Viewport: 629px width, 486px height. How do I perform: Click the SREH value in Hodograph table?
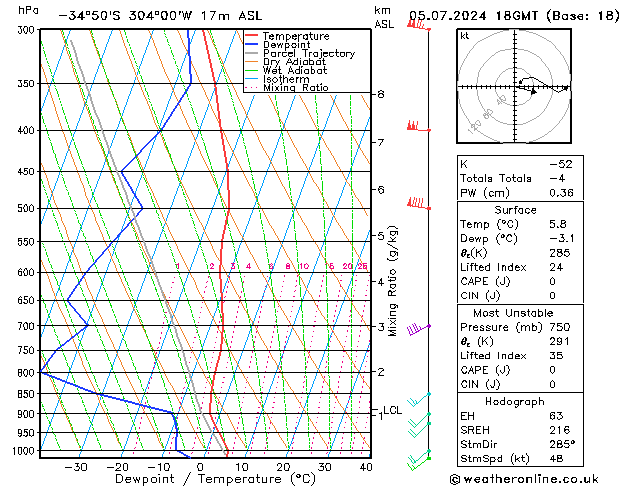click(560, 430)
